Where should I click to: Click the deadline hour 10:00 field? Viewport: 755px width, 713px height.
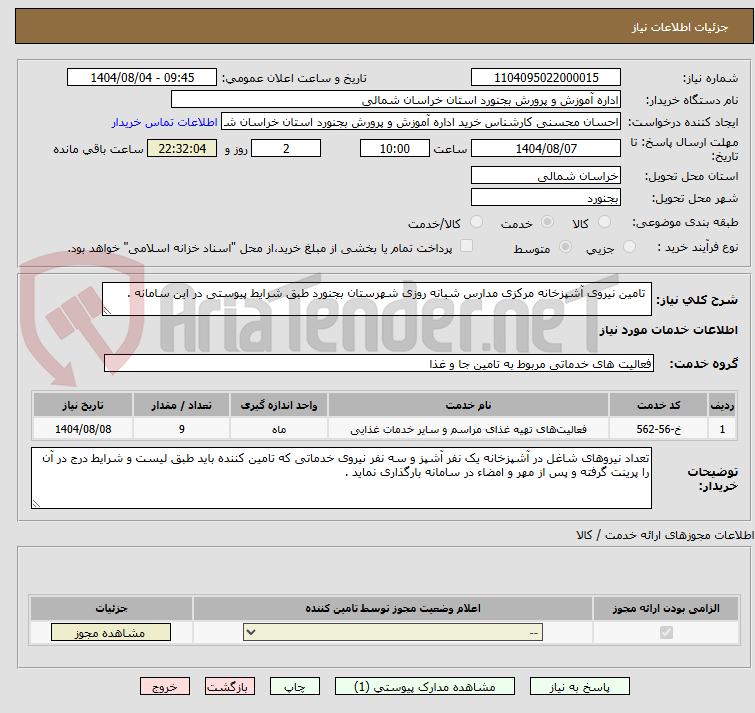click(x=395, y=148)
